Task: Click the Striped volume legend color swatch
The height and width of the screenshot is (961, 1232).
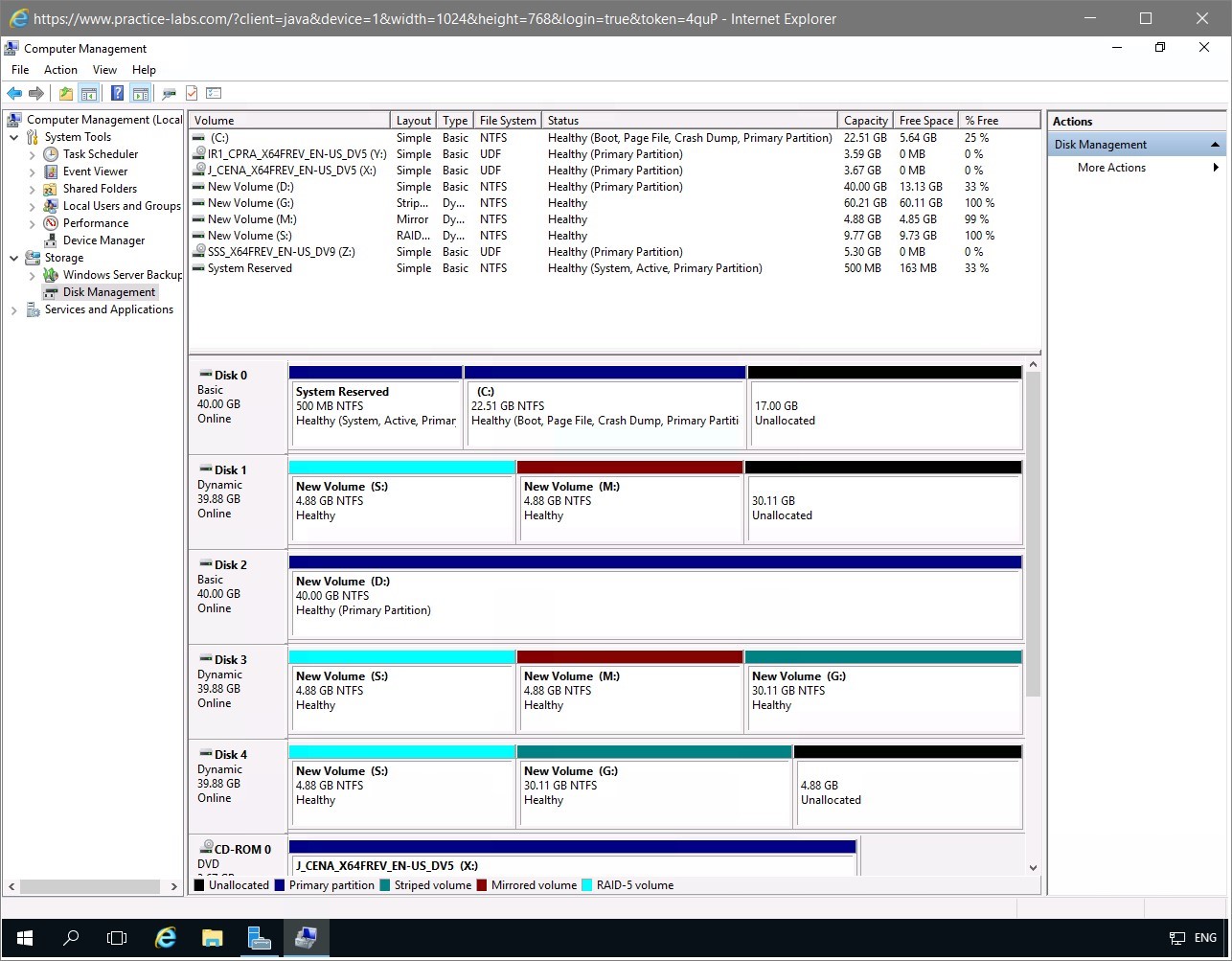Action: 385,885
